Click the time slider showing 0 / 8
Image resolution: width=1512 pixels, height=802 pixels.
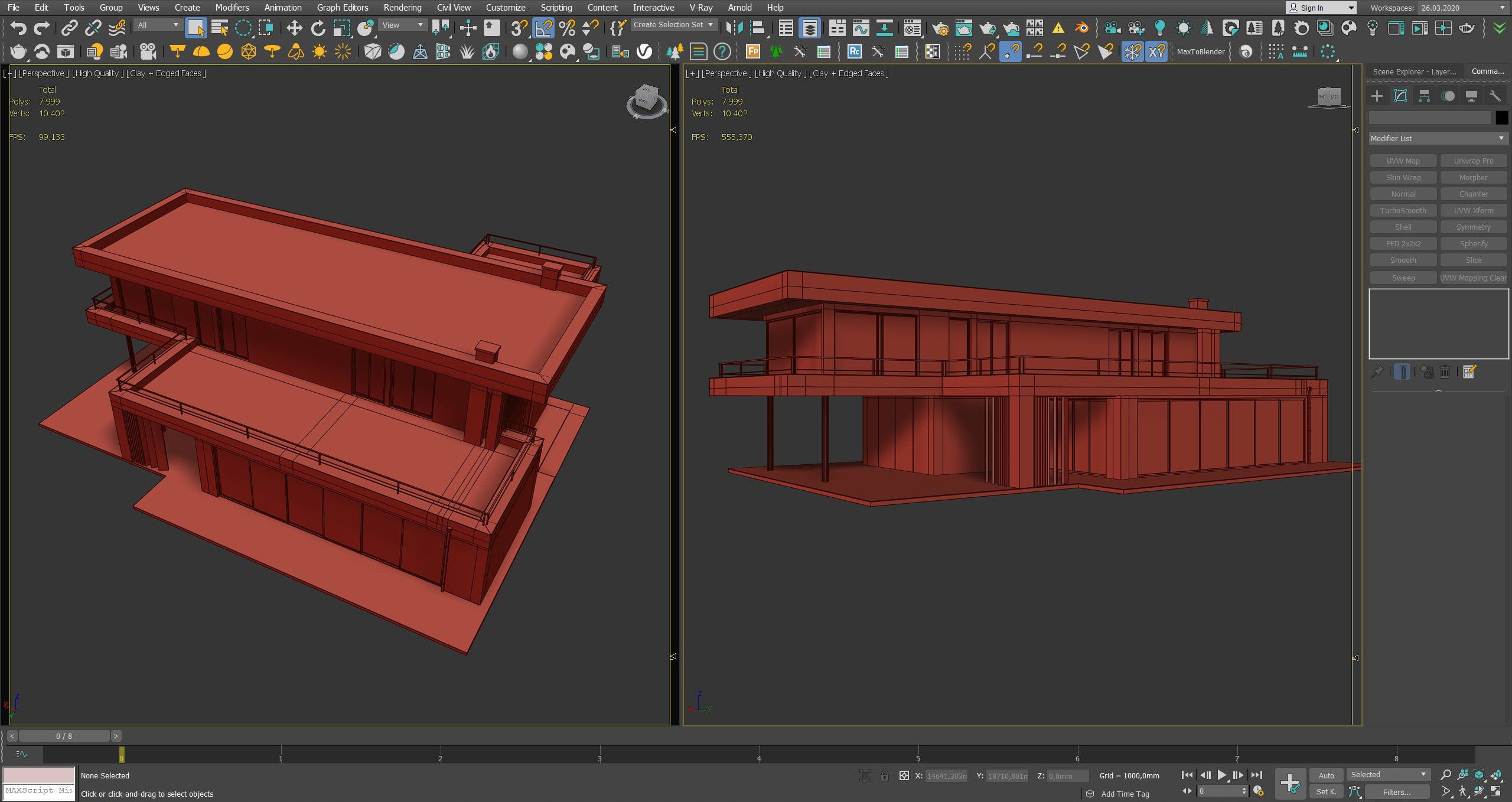pyautogui.click(x=64, y=736)
